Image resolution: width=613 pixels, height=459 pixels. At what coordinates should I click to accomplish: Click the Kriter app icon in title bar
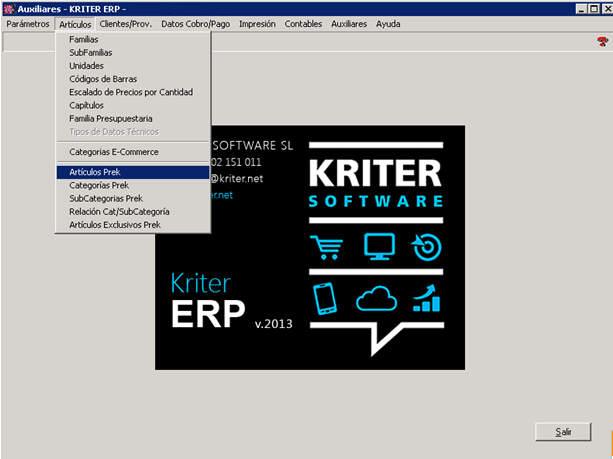click(9, 9)
